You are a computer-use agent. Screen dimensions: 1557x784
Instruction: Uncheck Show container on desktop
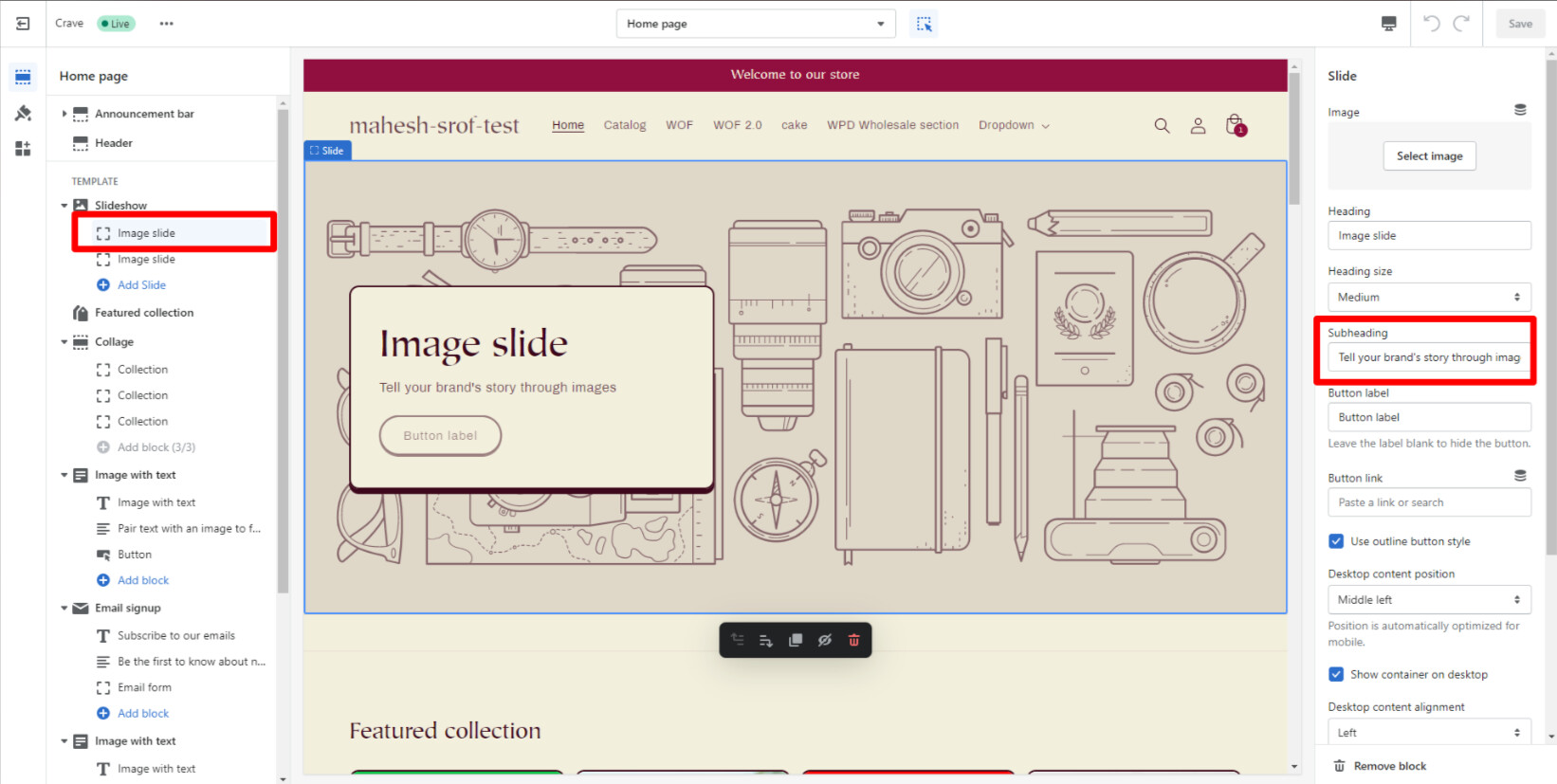tap(1336, 675)
